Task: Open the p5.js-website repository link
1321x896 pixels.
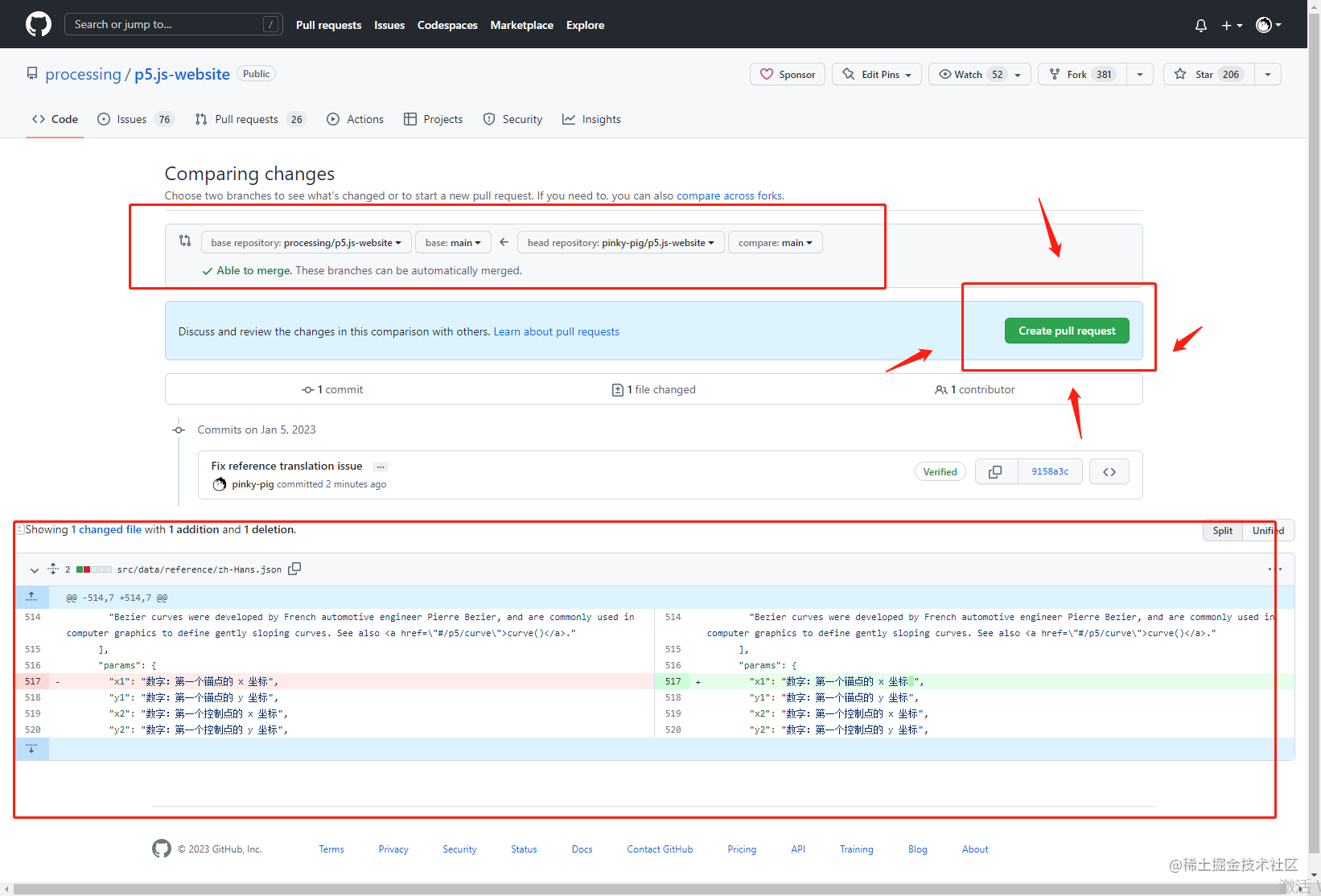Action: (x=182, y=74)
